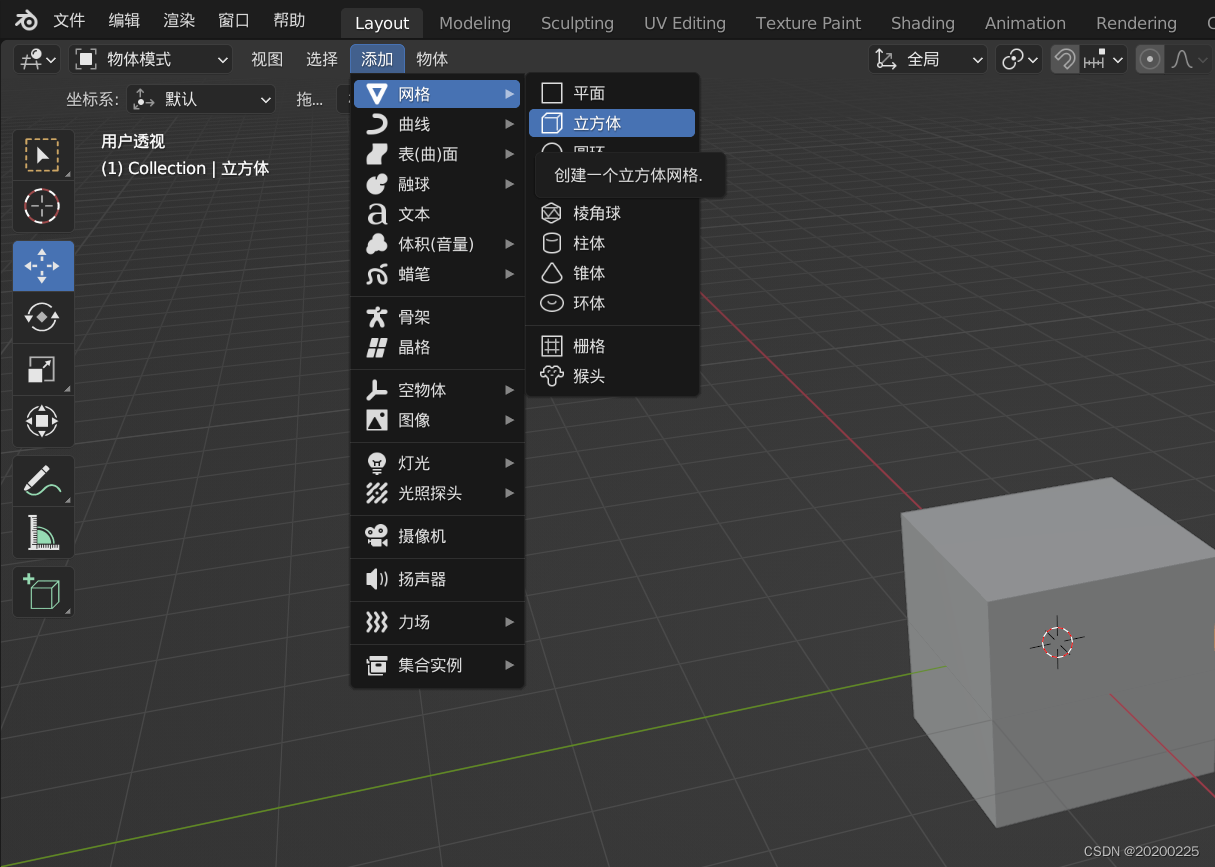Image resolution: width=1215 pixels, height=867 pixels.
Task: Add a 立方体 cube mesh
Action: pos(611,123)
